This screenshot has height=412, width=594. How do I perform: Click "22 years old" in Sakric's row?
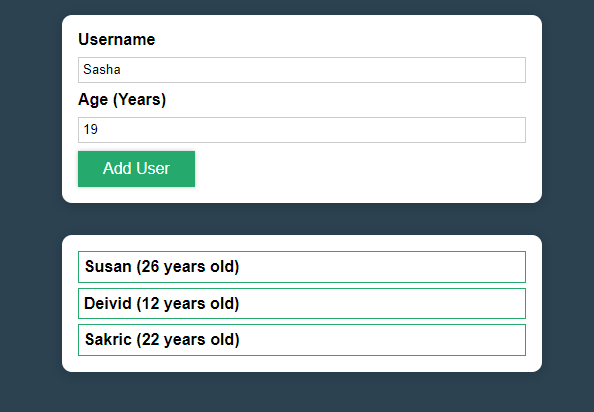pos(188,340)
